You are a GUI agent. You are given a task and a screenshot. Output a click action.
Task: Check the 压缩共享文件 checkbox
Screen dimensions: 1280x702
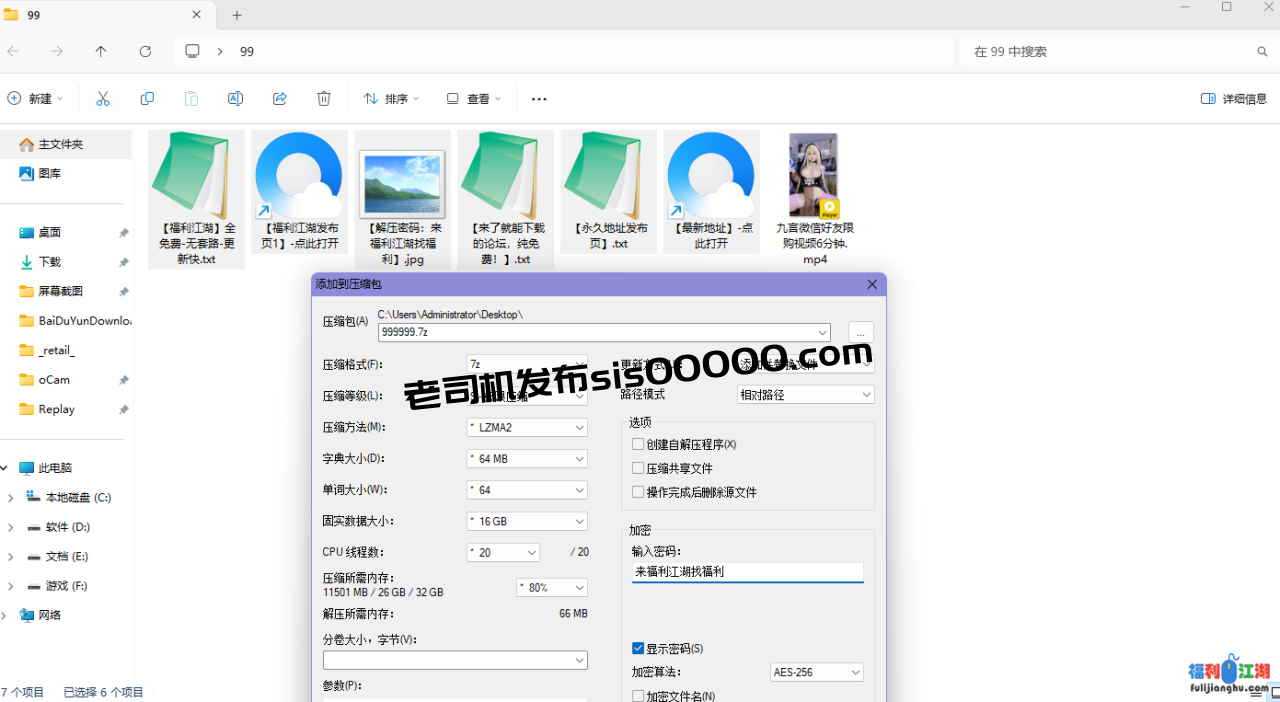point(638,467)
